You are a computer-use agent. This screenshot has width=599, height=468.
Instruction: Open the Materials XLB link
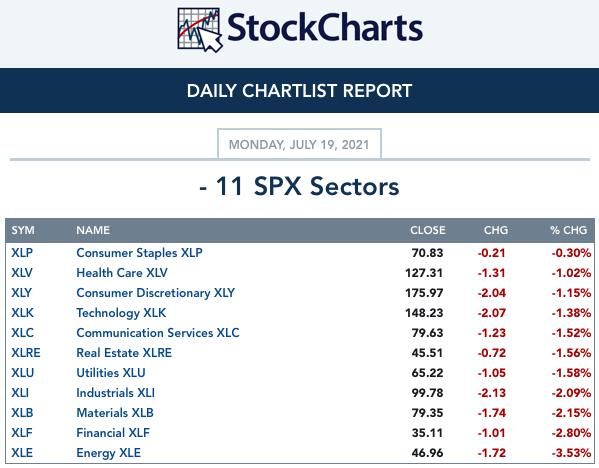point(115,413)
